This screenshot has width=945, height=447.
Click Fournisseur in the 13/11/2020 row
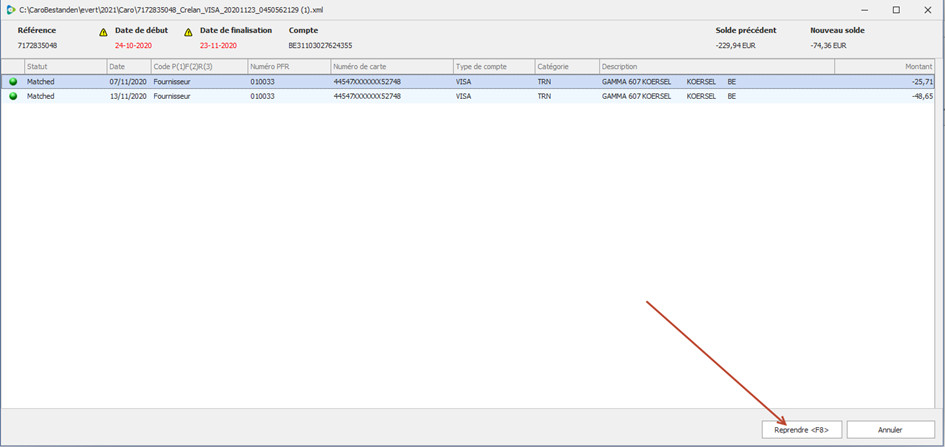[x=172, y=96]
